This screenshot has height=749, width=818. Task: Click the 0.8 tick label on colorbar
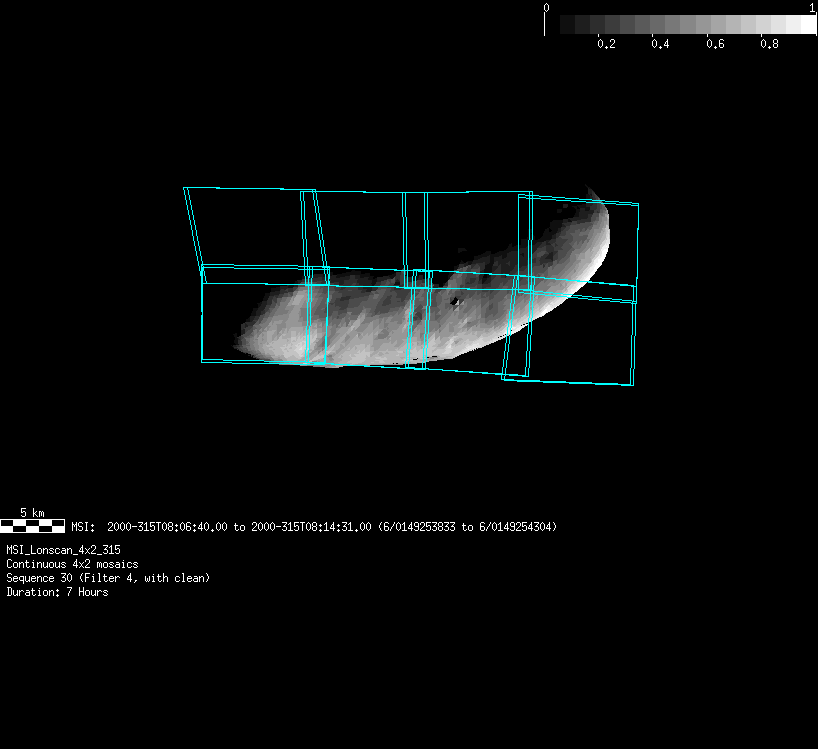[769, 45]
